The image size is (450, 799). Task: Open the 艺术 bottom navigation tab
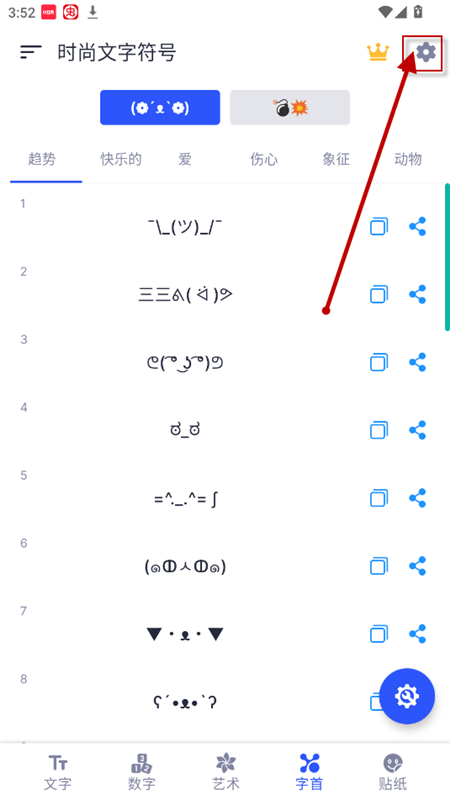coord(226,771)
